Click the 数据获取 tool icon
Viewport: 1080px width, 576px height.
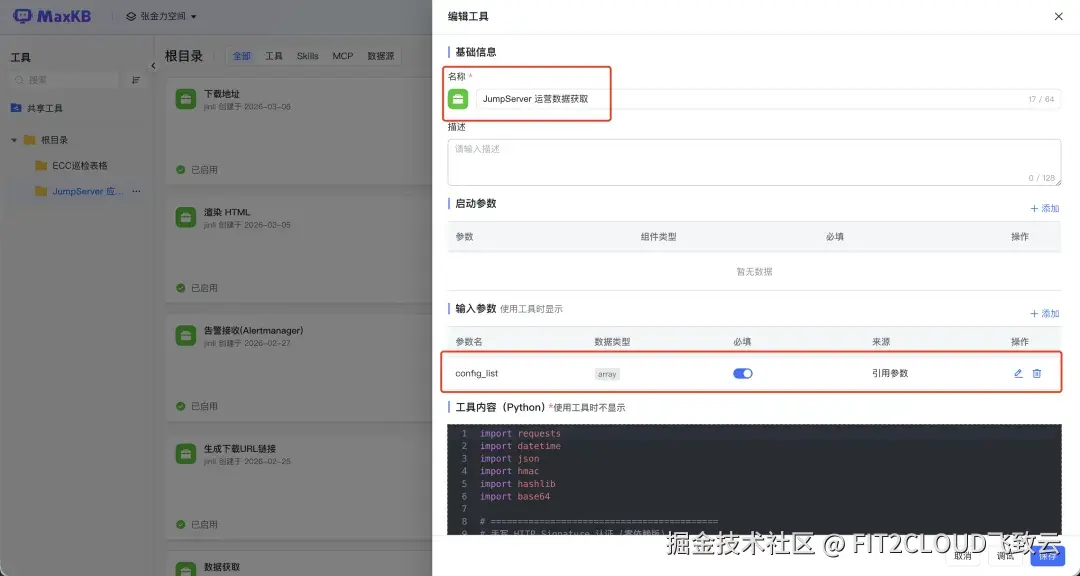tap(185, 569)
